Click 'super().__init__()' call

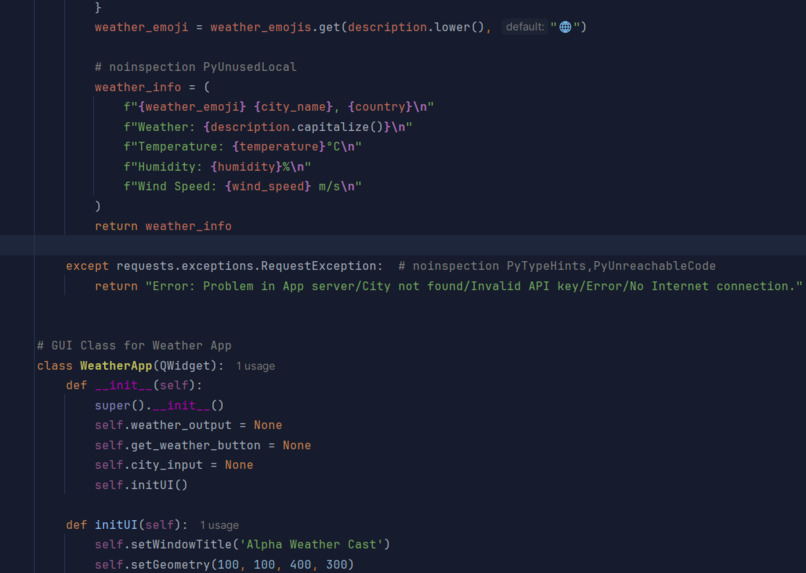point(159,405)
